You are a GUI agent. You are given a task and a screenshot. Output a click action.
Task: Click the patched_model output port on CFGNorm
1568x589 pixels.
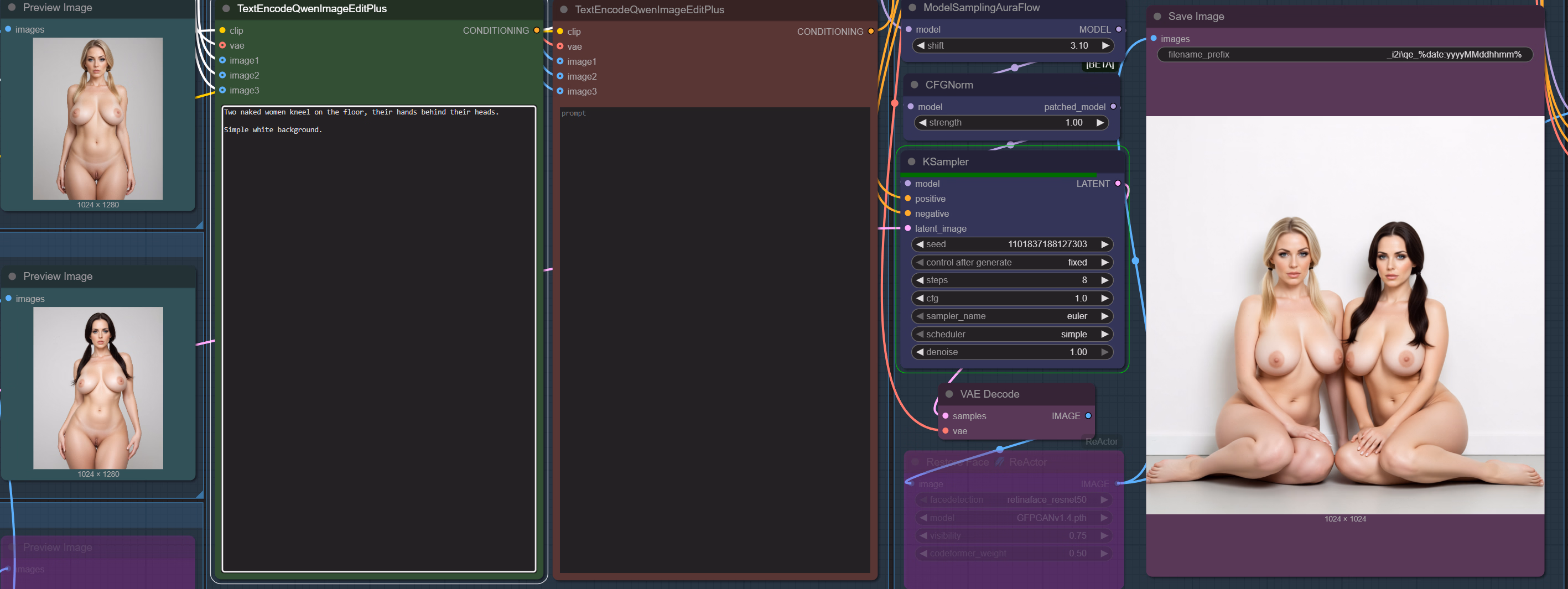[x=1113, y=107]
